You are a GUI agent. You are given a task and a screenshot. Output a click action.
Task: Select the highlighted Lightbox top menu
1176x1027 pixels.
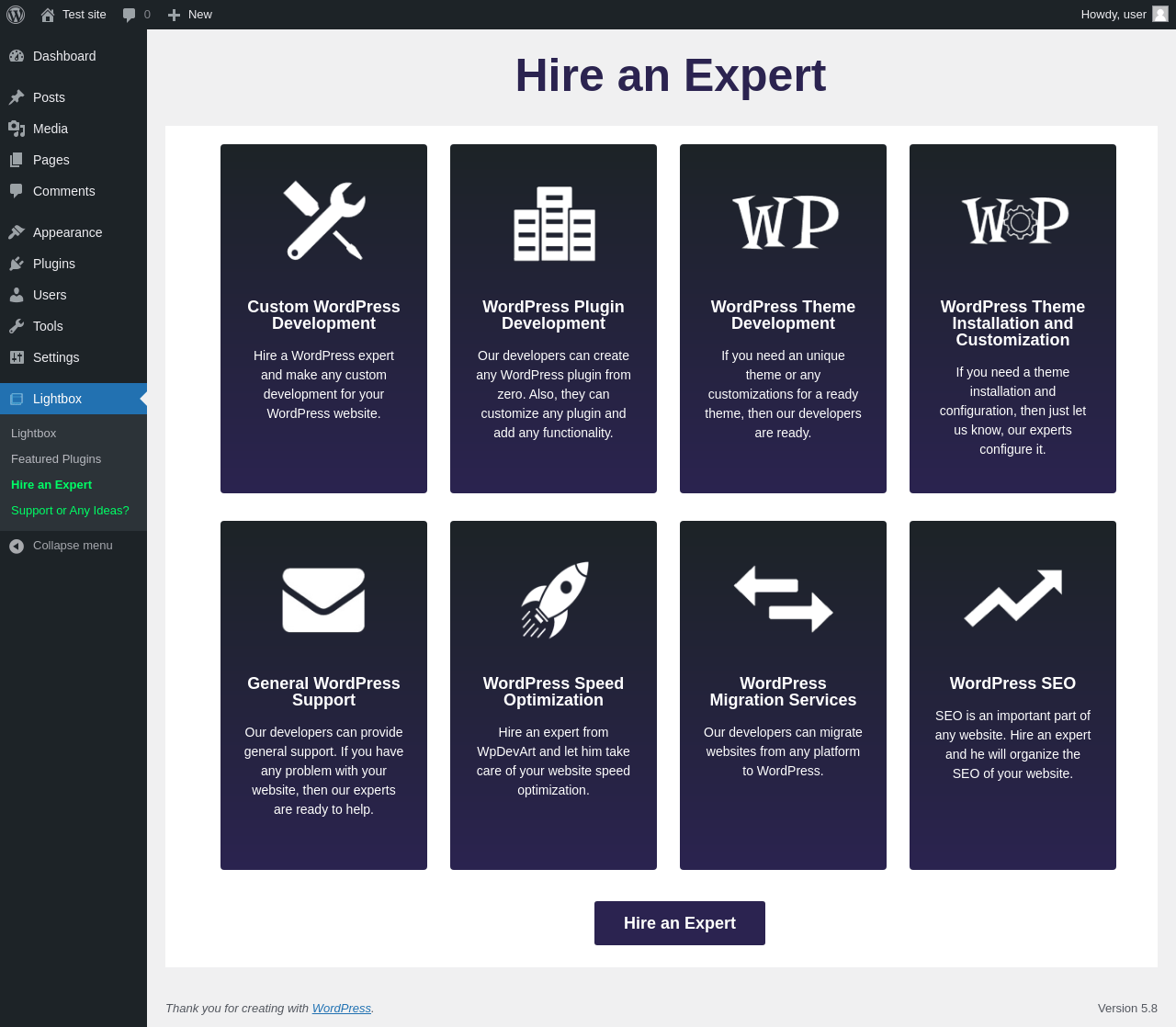click(73, 399)
